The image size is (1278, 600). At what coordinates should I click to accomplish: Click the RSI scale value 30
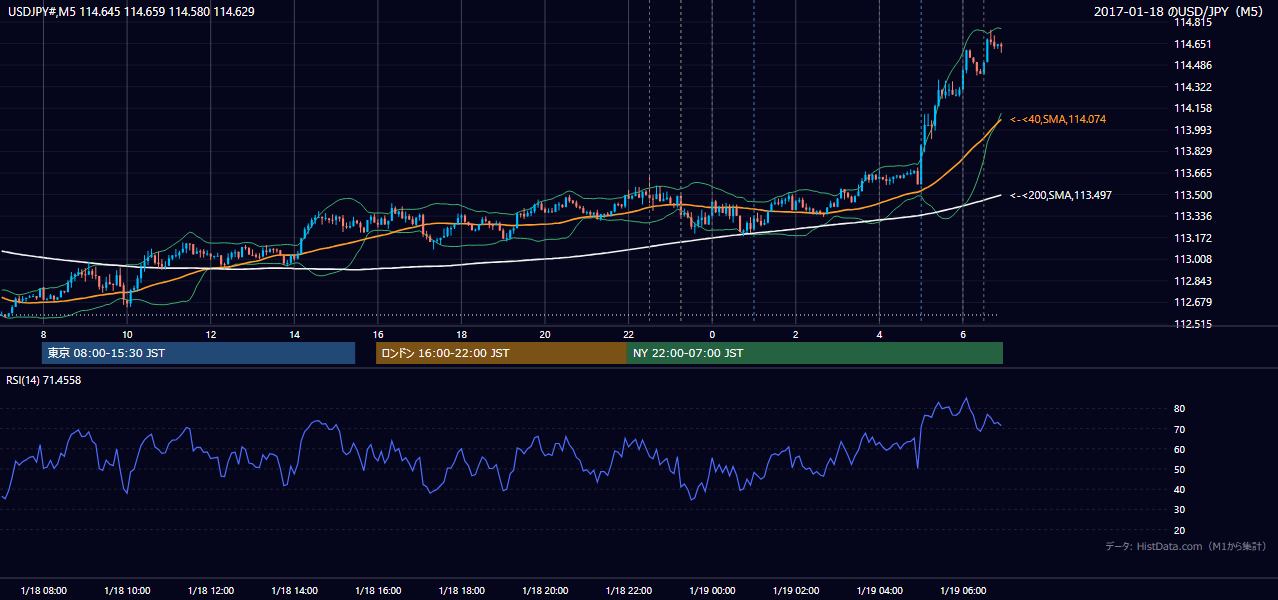point(1180,510)
